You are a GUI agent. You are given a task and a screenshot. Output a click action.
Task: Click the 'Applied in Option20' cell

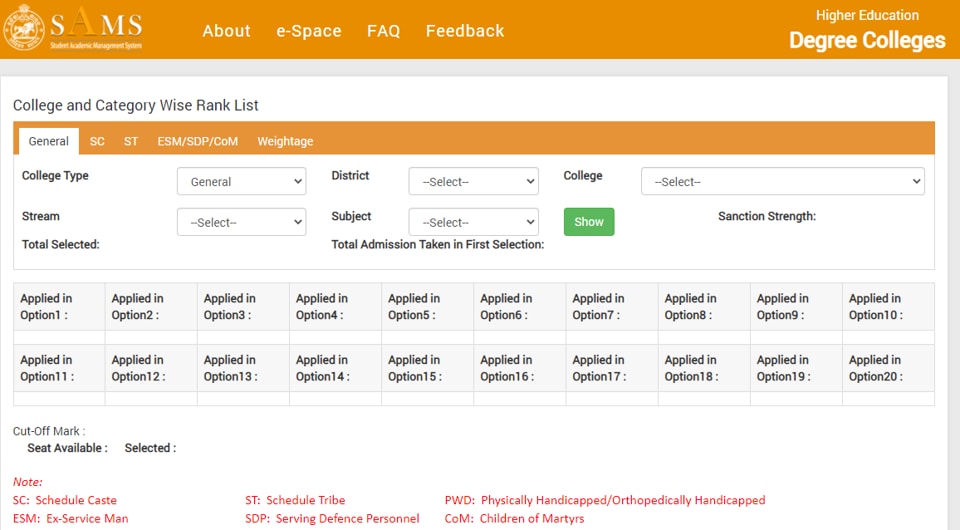pyautogui.click(x=888, y=368)
